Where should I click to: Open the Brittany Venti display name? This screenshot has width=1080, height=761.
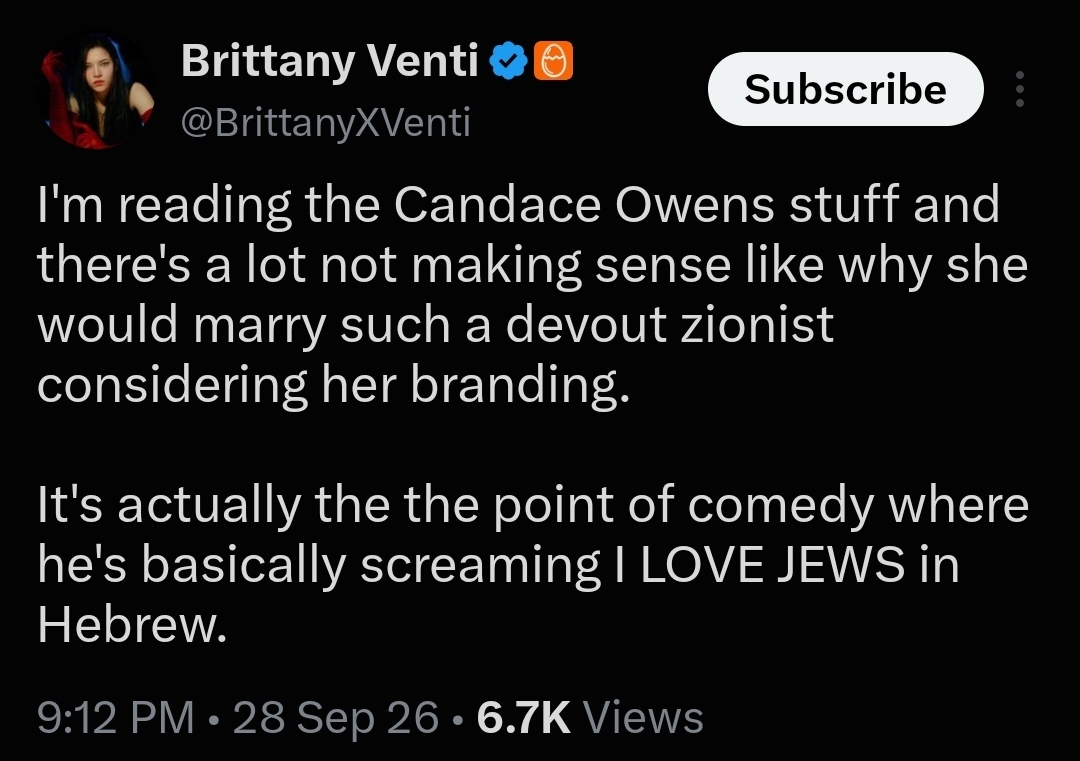(x=330, y=61)
